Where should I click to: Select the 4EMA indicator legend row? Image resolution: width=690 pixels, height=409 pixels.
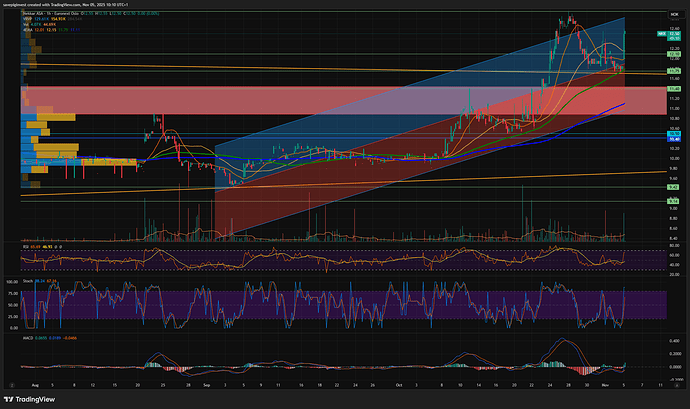(26, 32)
